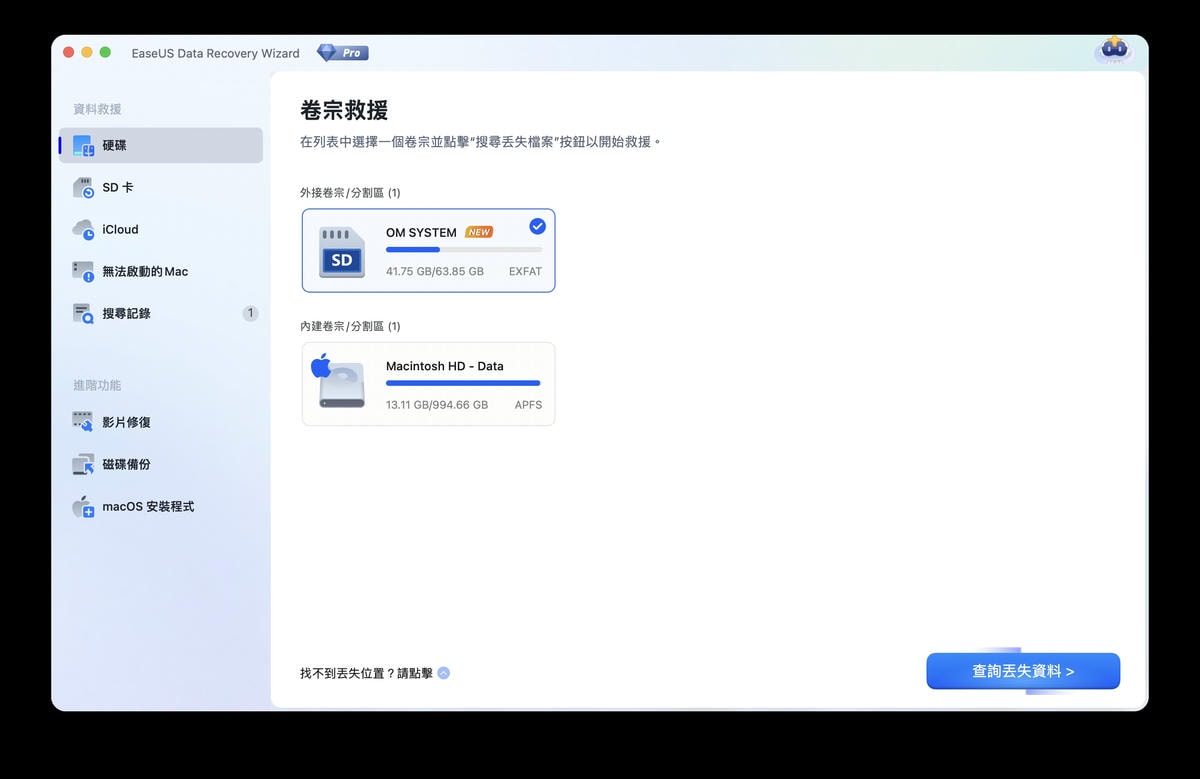
Task: Open the macOS 安裝程式 creator
Action: tap(138, 506)
